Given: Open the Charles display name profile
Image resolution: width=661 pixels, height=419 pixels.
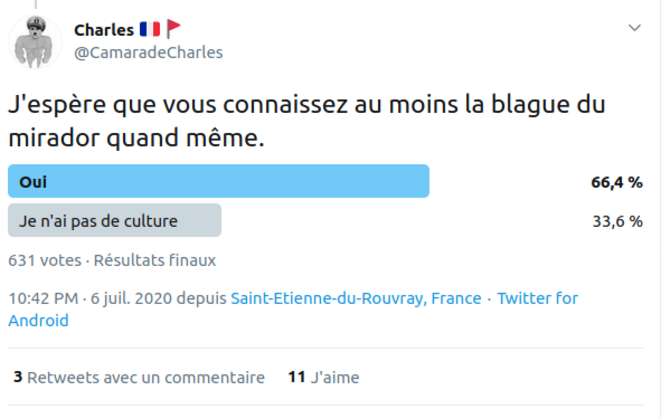Looking at the screenshot, I should coord(104,30).
